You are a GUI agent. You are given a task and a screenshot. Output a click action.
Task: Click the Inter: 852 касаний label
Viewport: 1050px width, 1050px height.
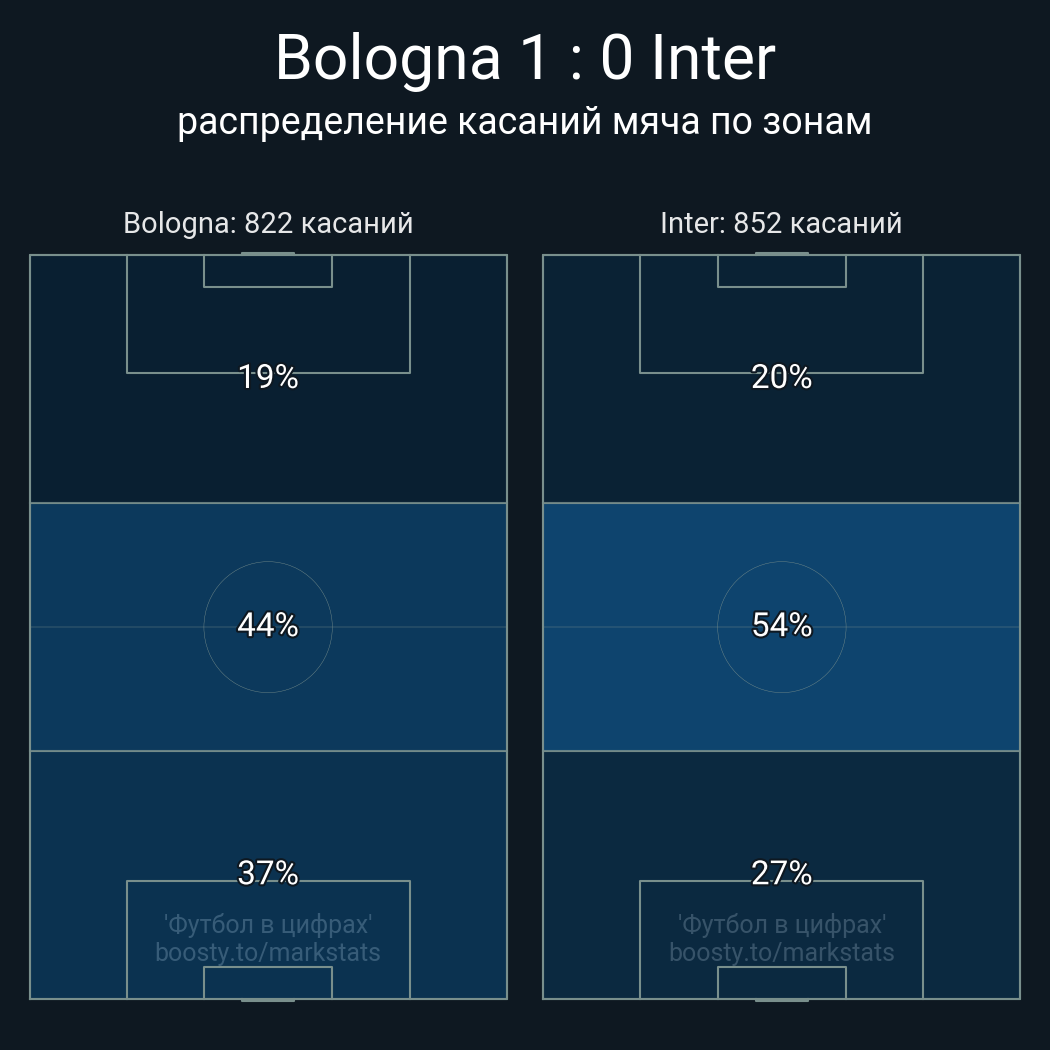click(x=781, y=223)
